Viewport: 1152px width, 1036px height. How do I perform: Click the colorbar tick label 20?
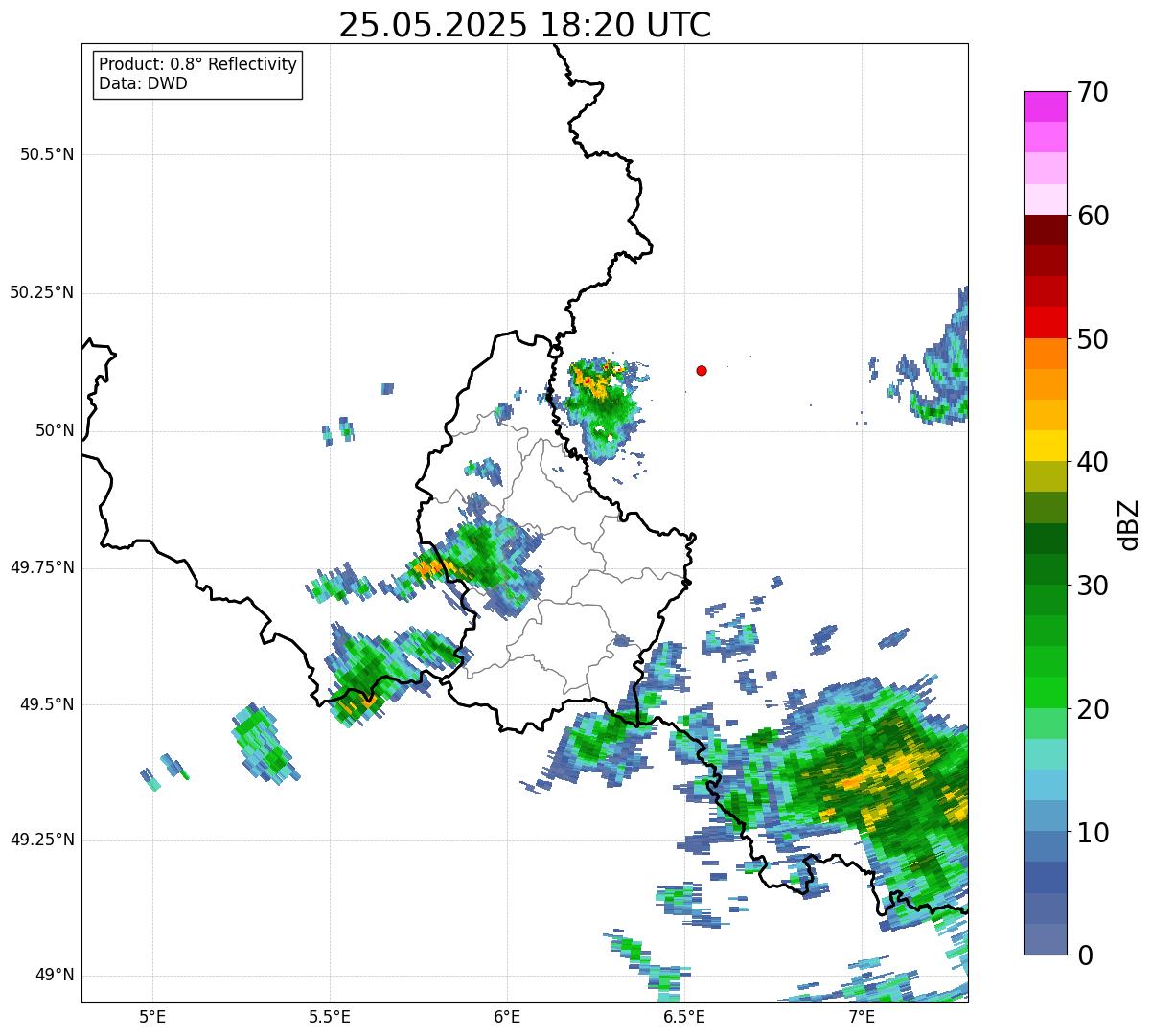(1093, 709)
